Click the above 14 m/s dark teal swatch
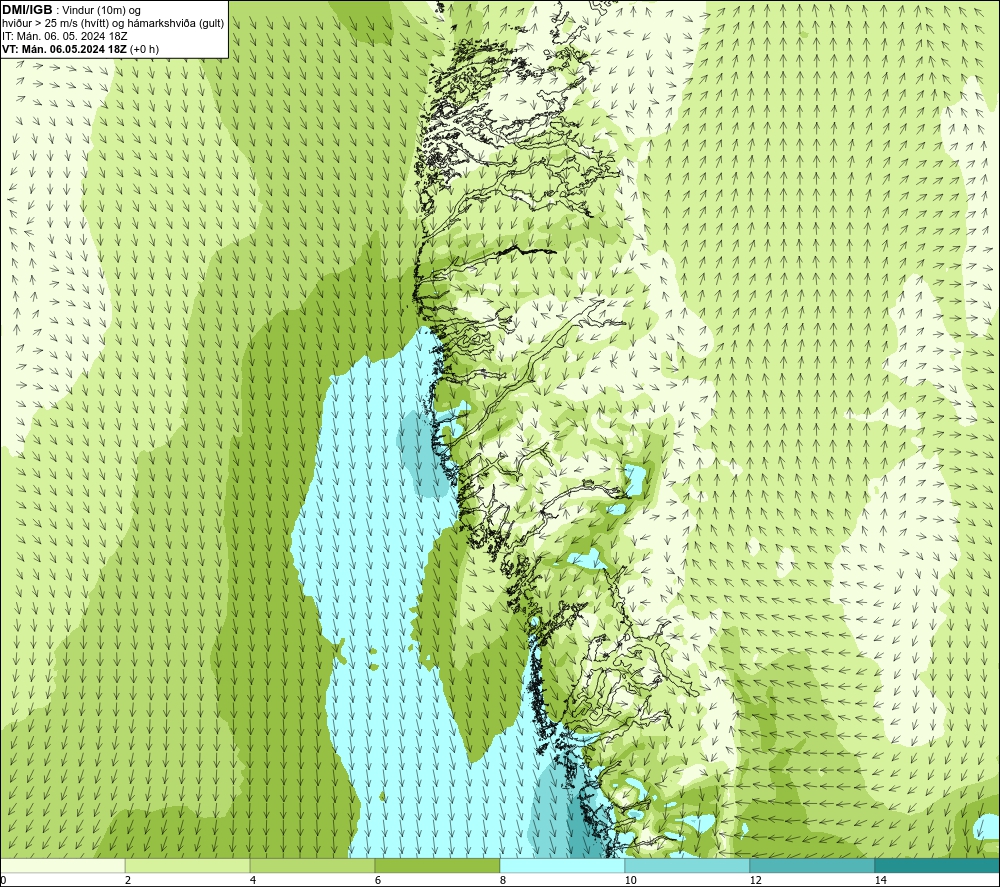Viewport: 1000px width, 887px height. (938, 865)
